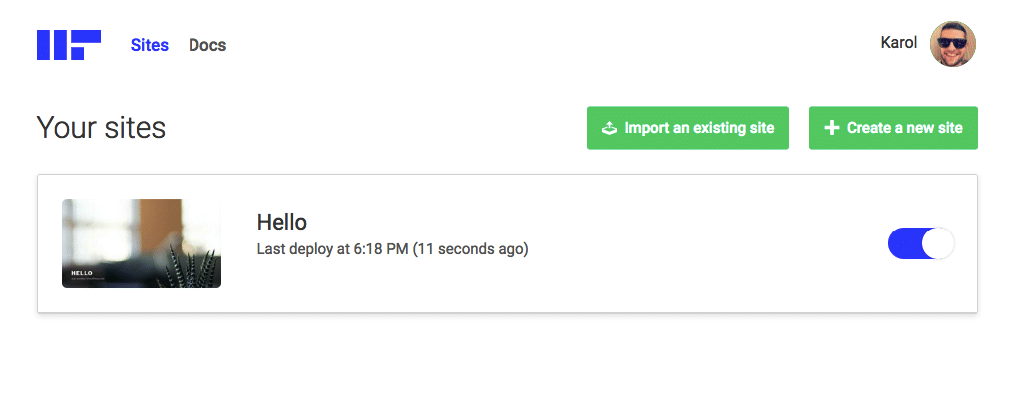Open the Hello site preview thumbnail
Screen dimensions: 1022x396
[141, 244]
